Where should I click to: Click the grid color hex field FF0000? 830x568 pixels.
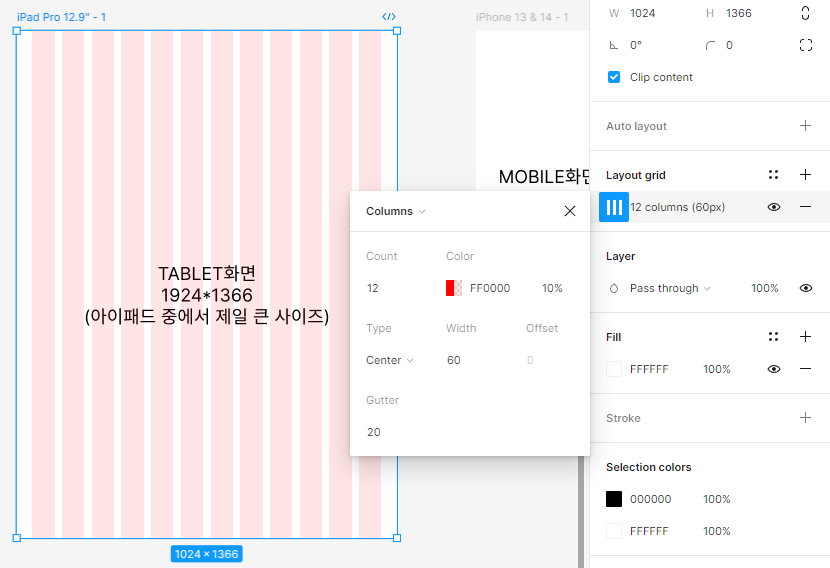[x=490, y=288]
